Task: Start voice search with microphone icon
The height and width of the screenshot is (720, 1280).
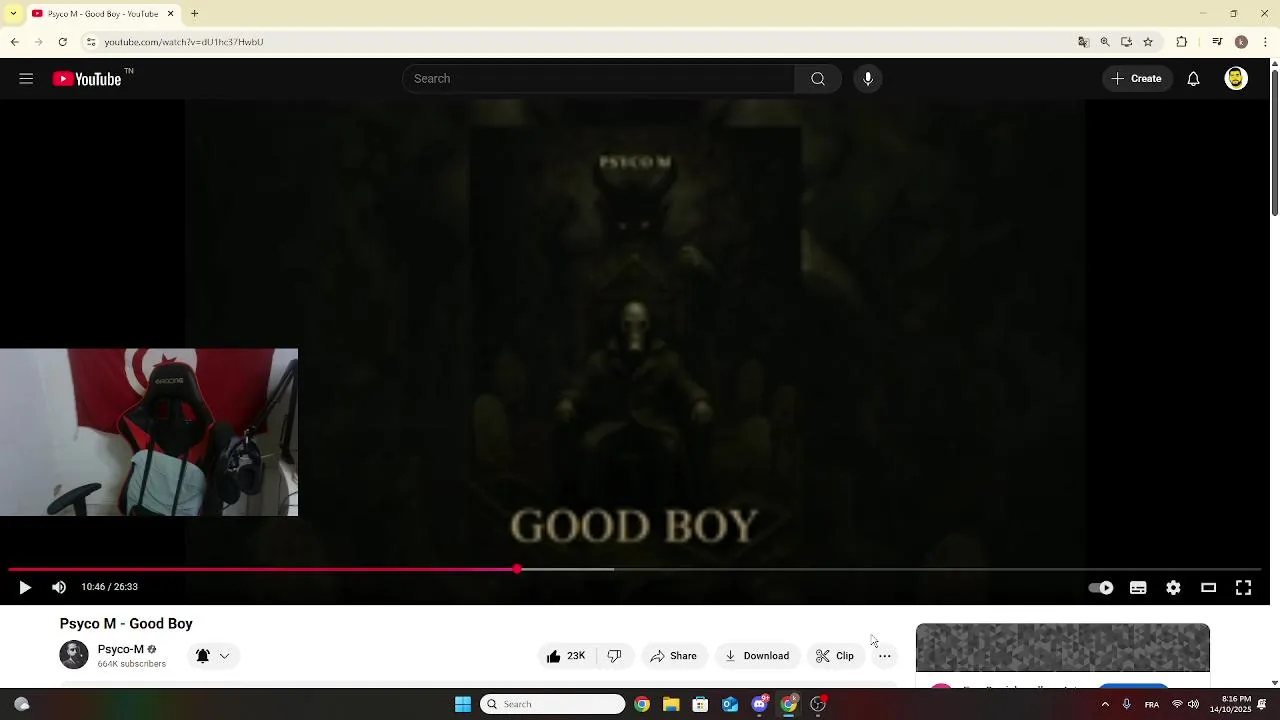Action: (x=868, y=79)
